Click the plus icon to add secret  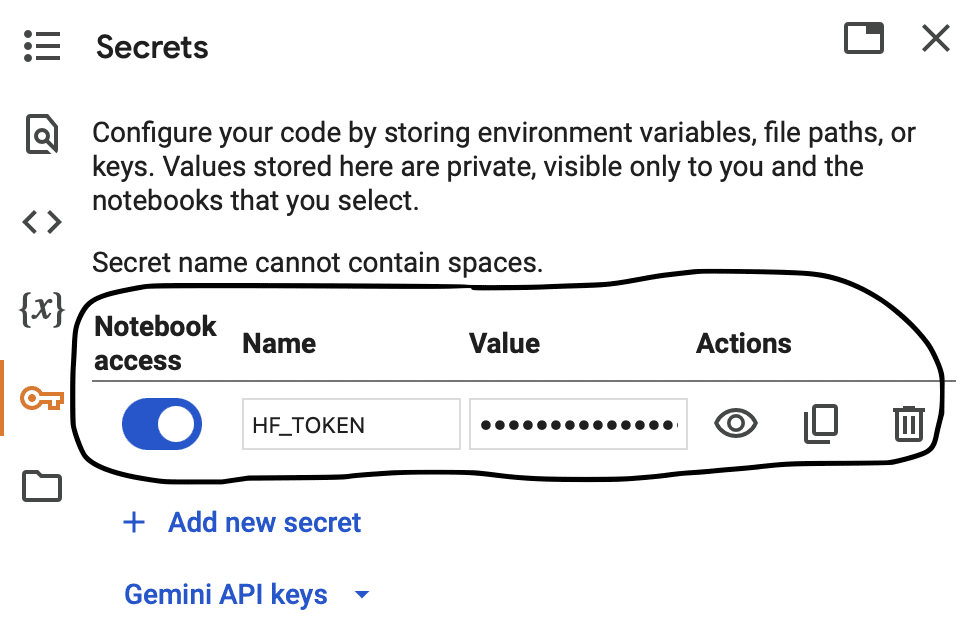tap(134, 523)
